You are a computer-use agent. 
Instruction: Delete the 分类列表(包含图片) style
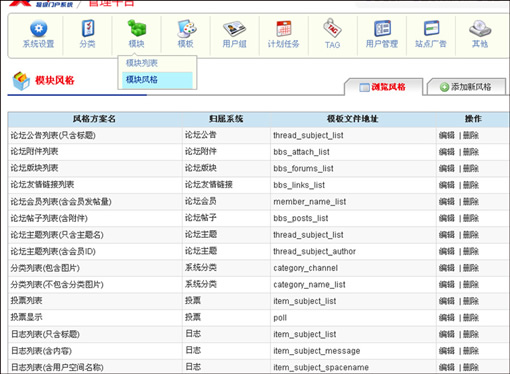471,268
